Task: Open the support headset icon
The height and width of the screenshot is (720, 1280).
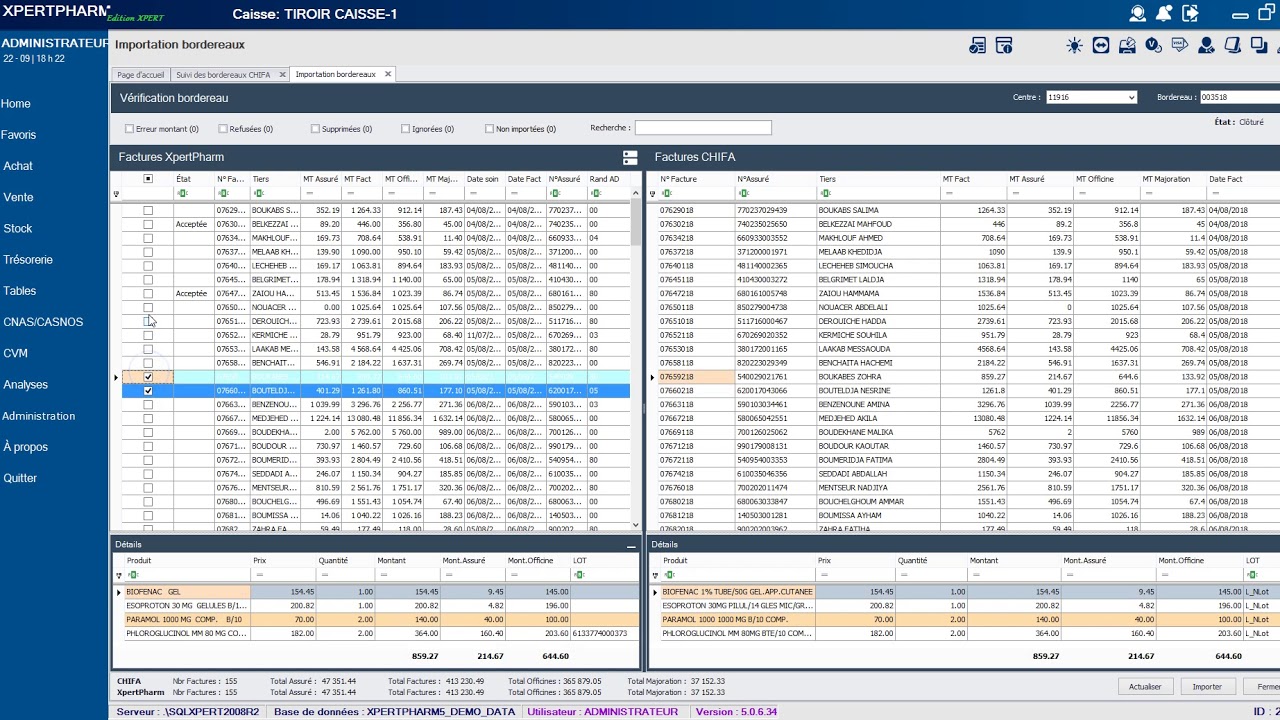Action: coord(1138,14)
